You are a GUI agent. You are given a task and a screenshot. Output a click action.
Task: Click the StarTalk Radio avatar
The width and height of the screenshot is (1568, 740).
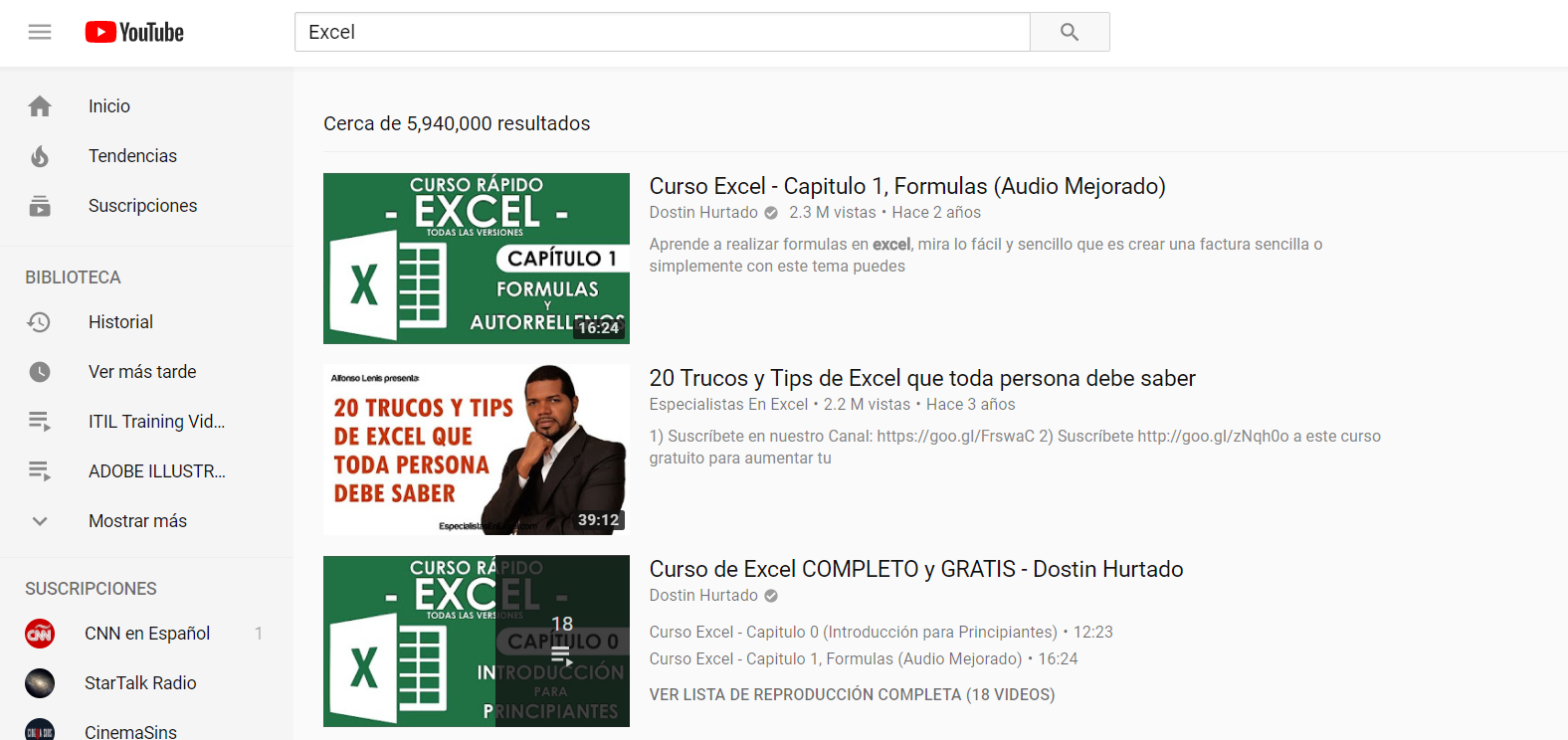(40, 683)
